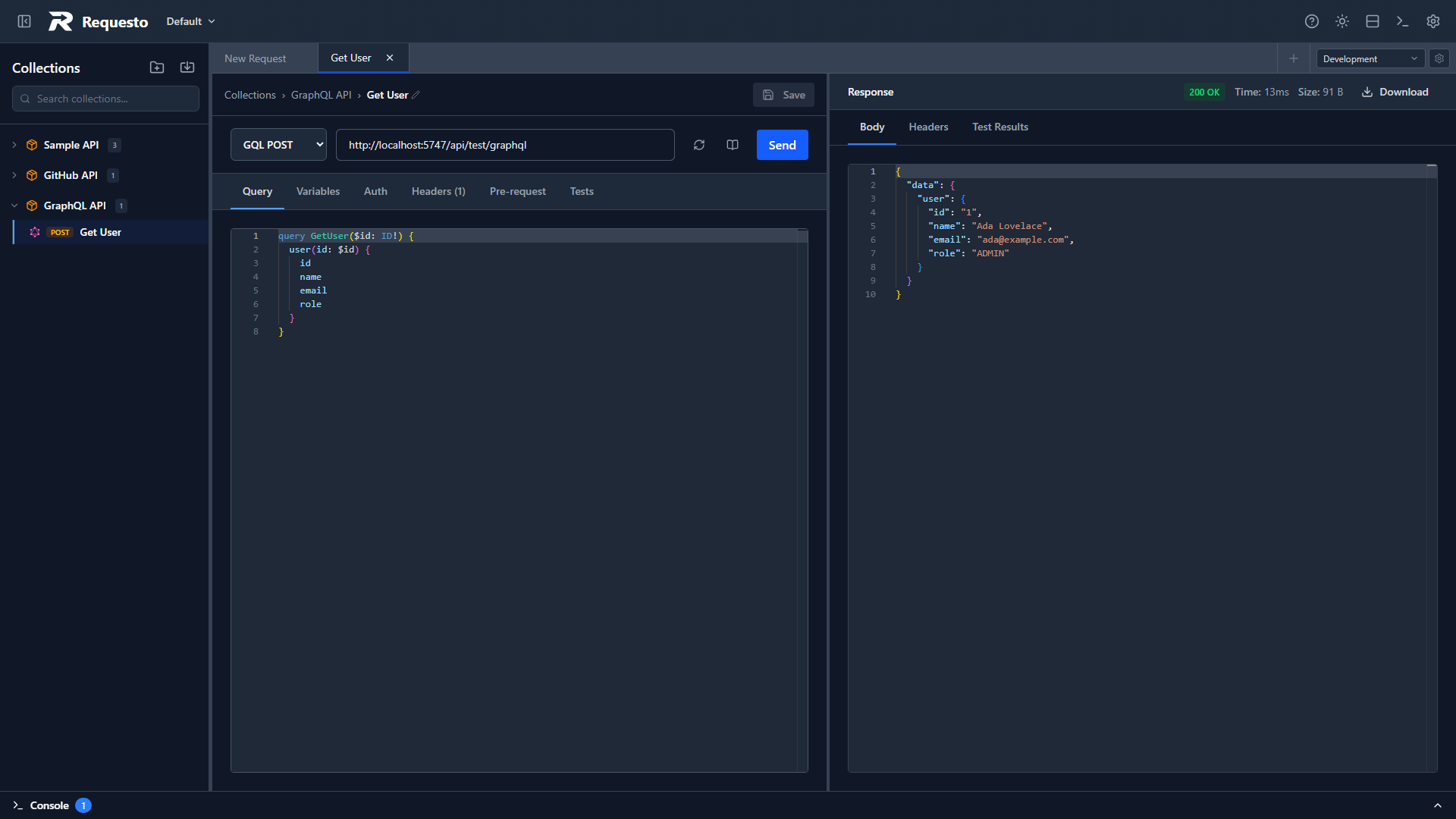Click the "ada@example.com" response value

click(x=1023, y=240)
